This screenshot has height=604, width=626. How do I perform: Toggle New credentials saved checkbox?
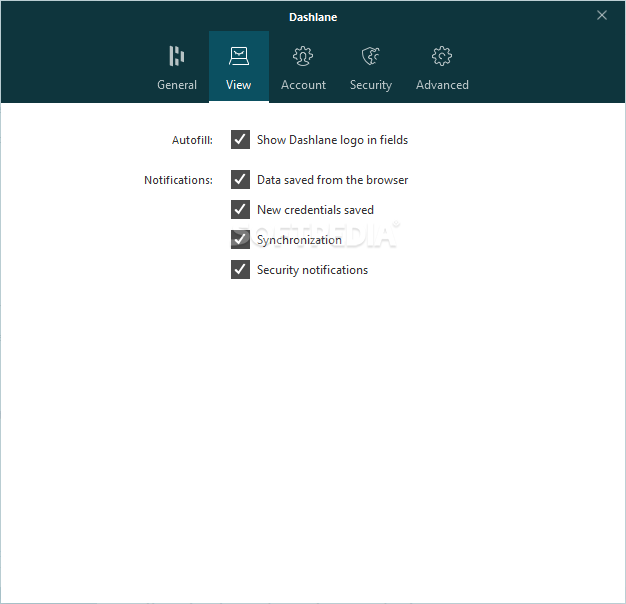[240, 209]
